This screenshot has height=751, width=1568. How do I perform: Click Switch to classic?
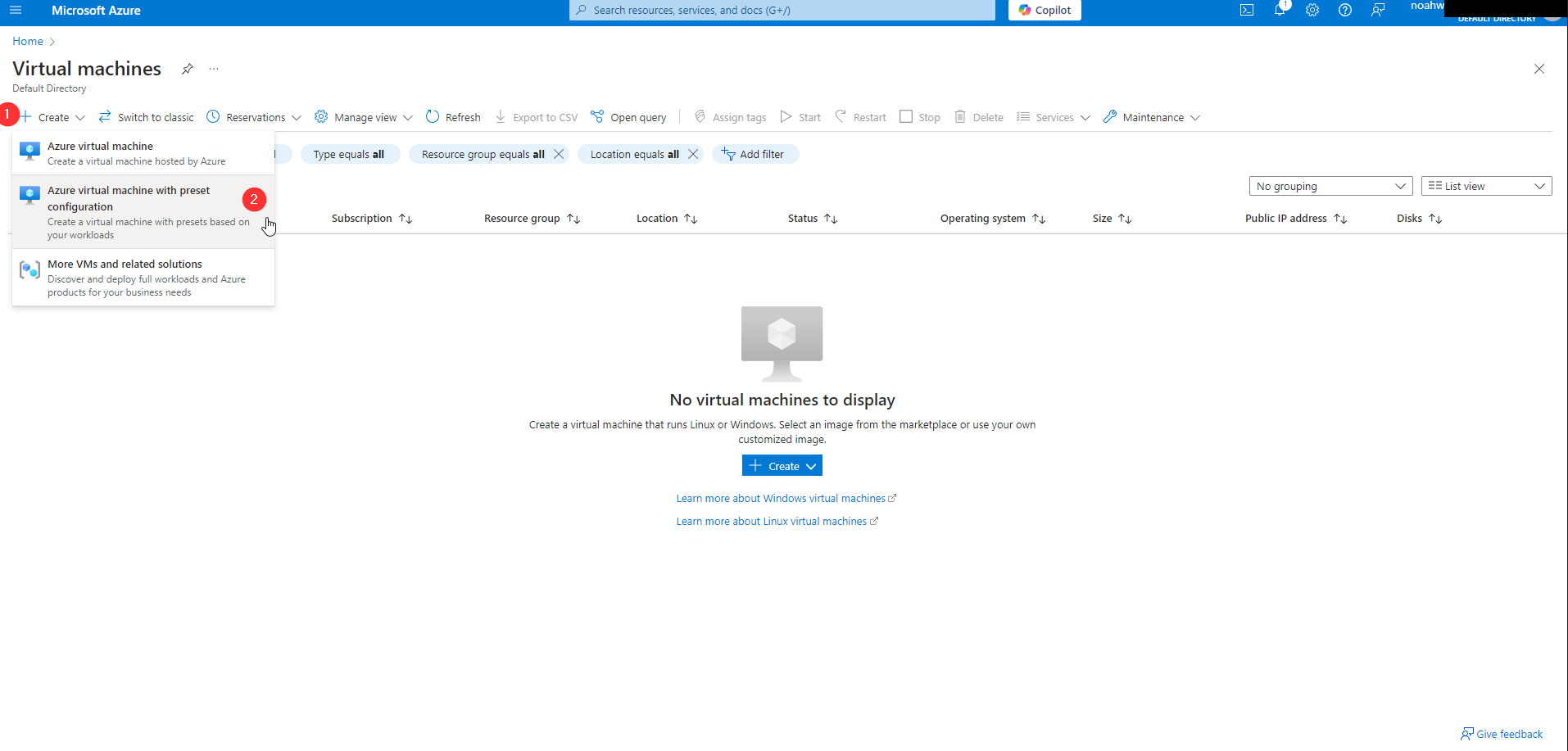[147, 117]
